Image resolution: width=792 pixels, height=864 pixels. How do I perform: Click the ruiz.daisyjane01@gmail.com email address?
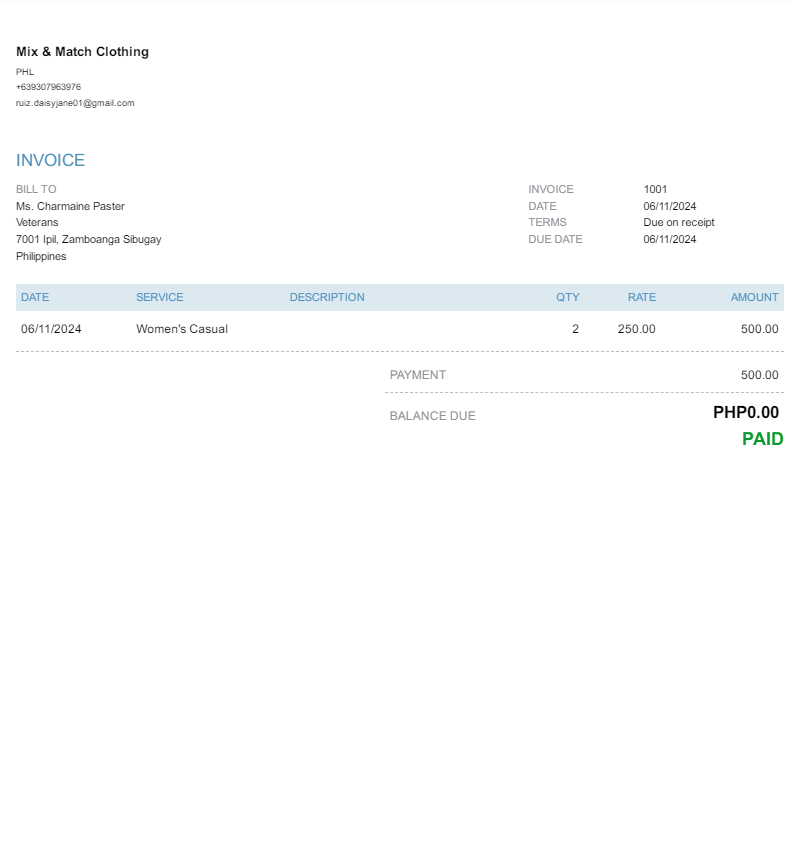(75, 103)
